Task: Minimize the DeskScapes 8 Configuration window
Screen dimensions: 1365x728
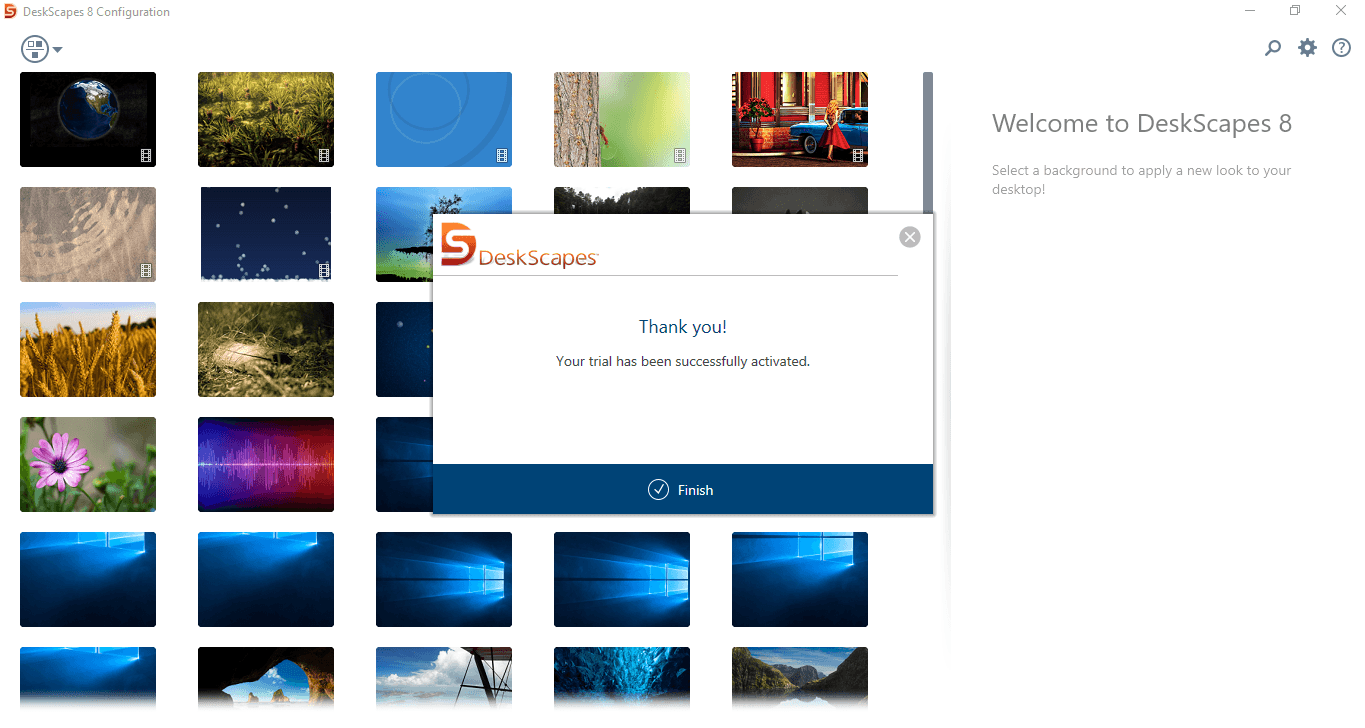Action: tap(1250, 11)
